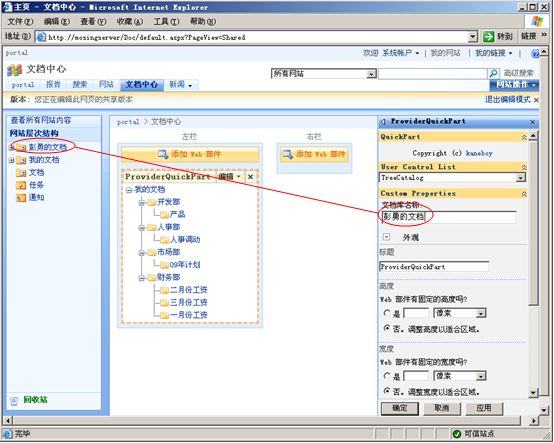
Task: Open the 网站操作 menu button
Action: [514, 85]
